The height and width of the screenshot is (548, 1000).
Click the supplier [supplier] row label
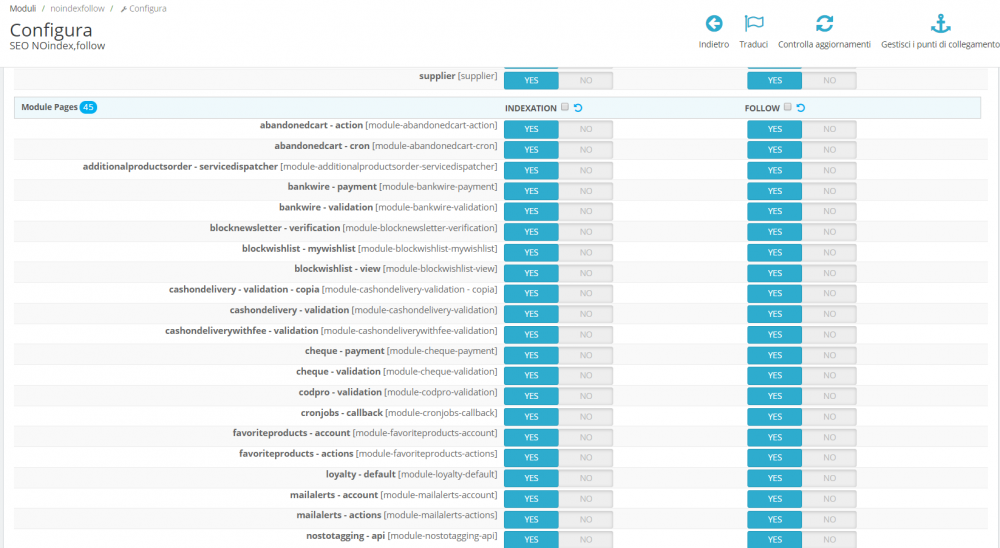point(458,76)
